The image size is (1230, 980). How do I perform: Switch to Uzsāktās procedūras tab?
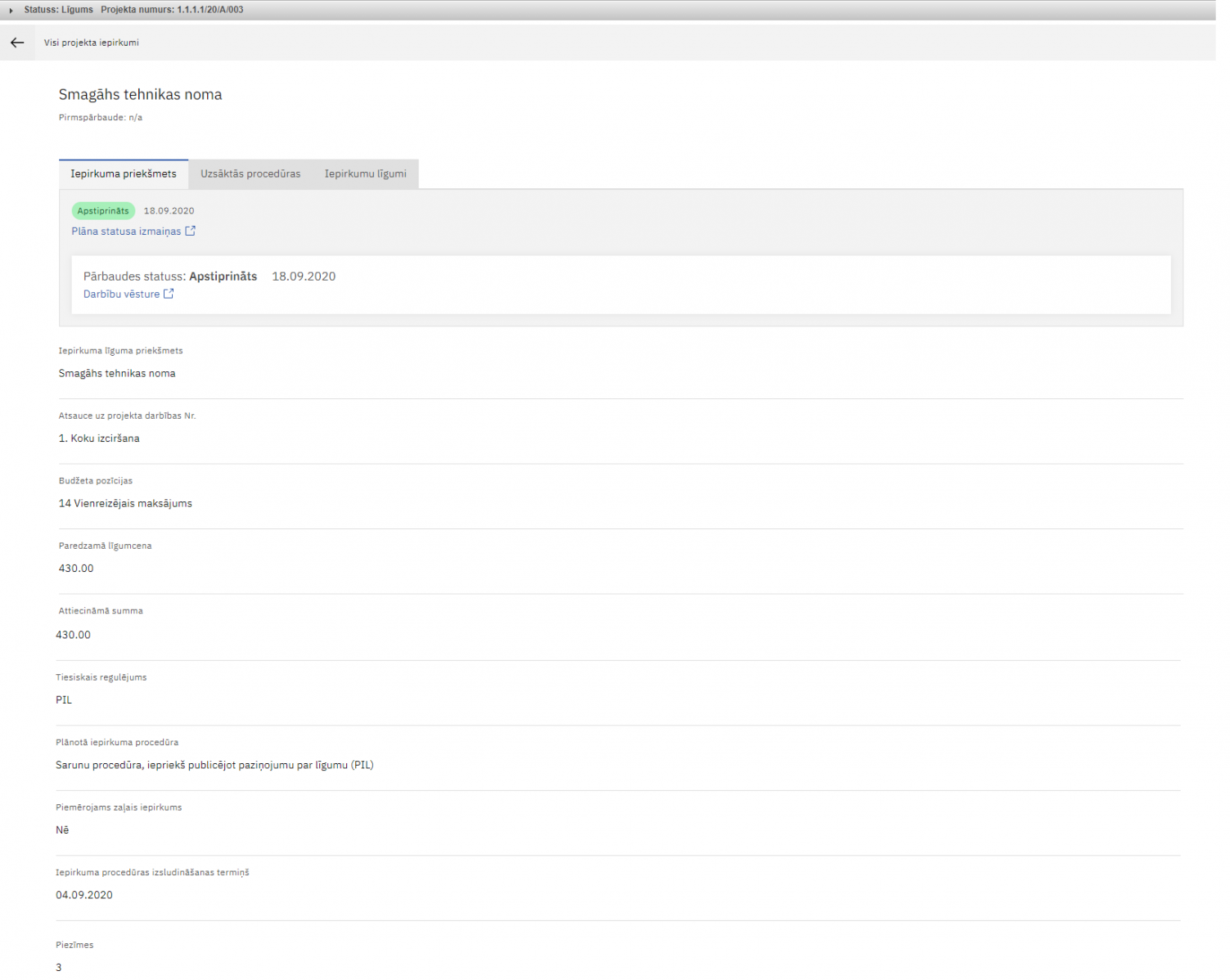coord(250,173)
